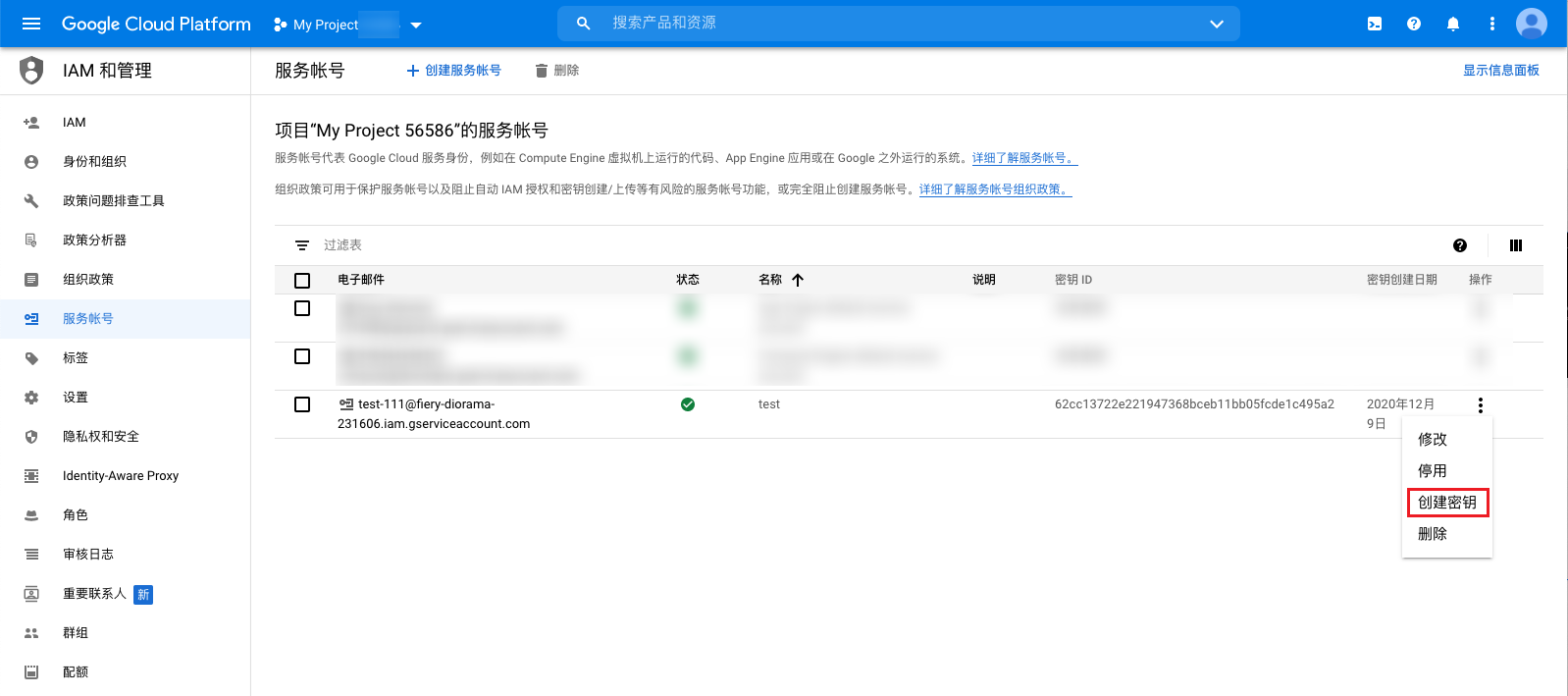Launch Cloud Shell from top bar
The image size is (1568, 696).
pos(1375,24)
